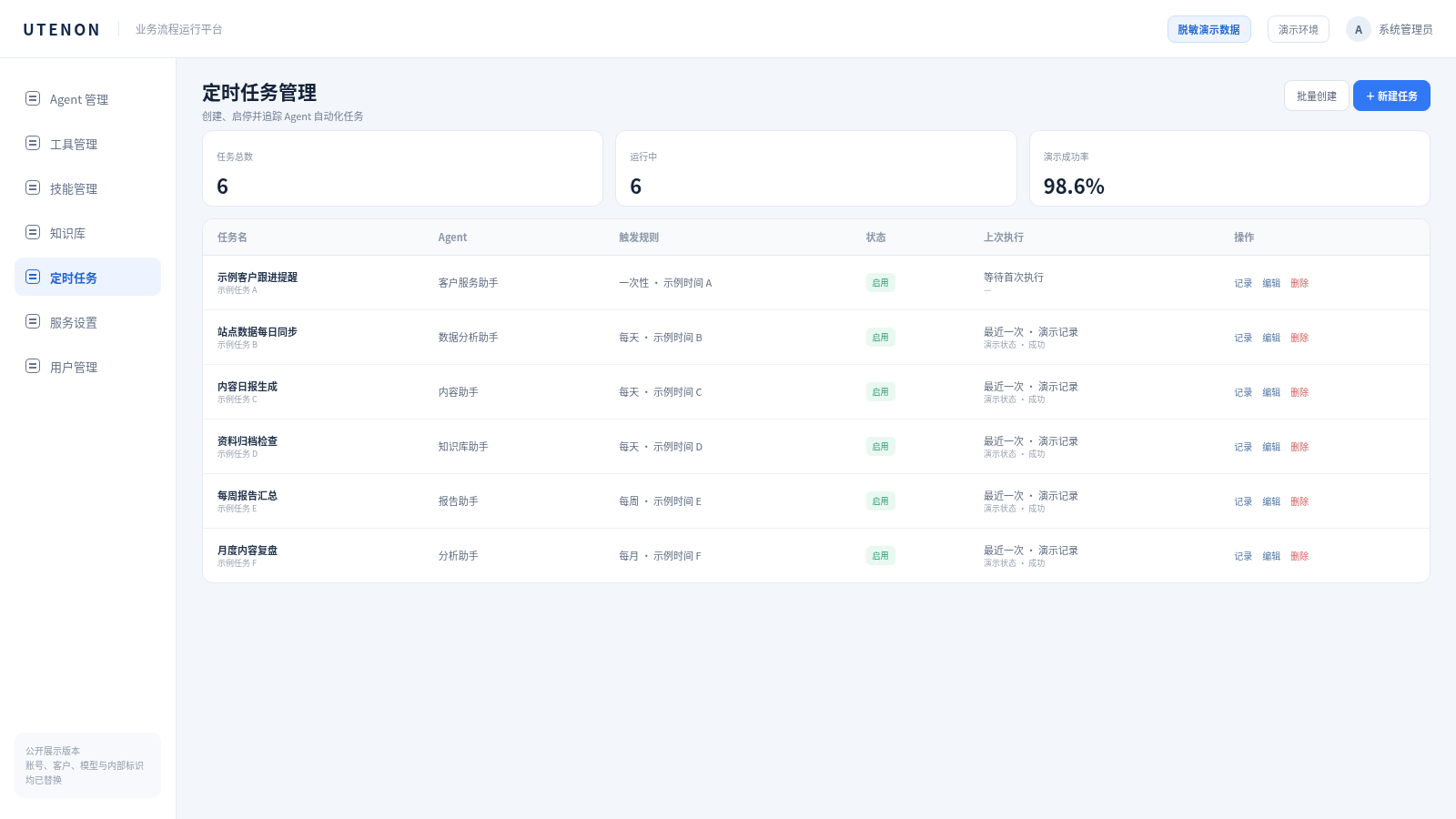
Task: Click the 每周 · 示例时间 E cell
Action: pyautogui.click(x=661, y=501)
